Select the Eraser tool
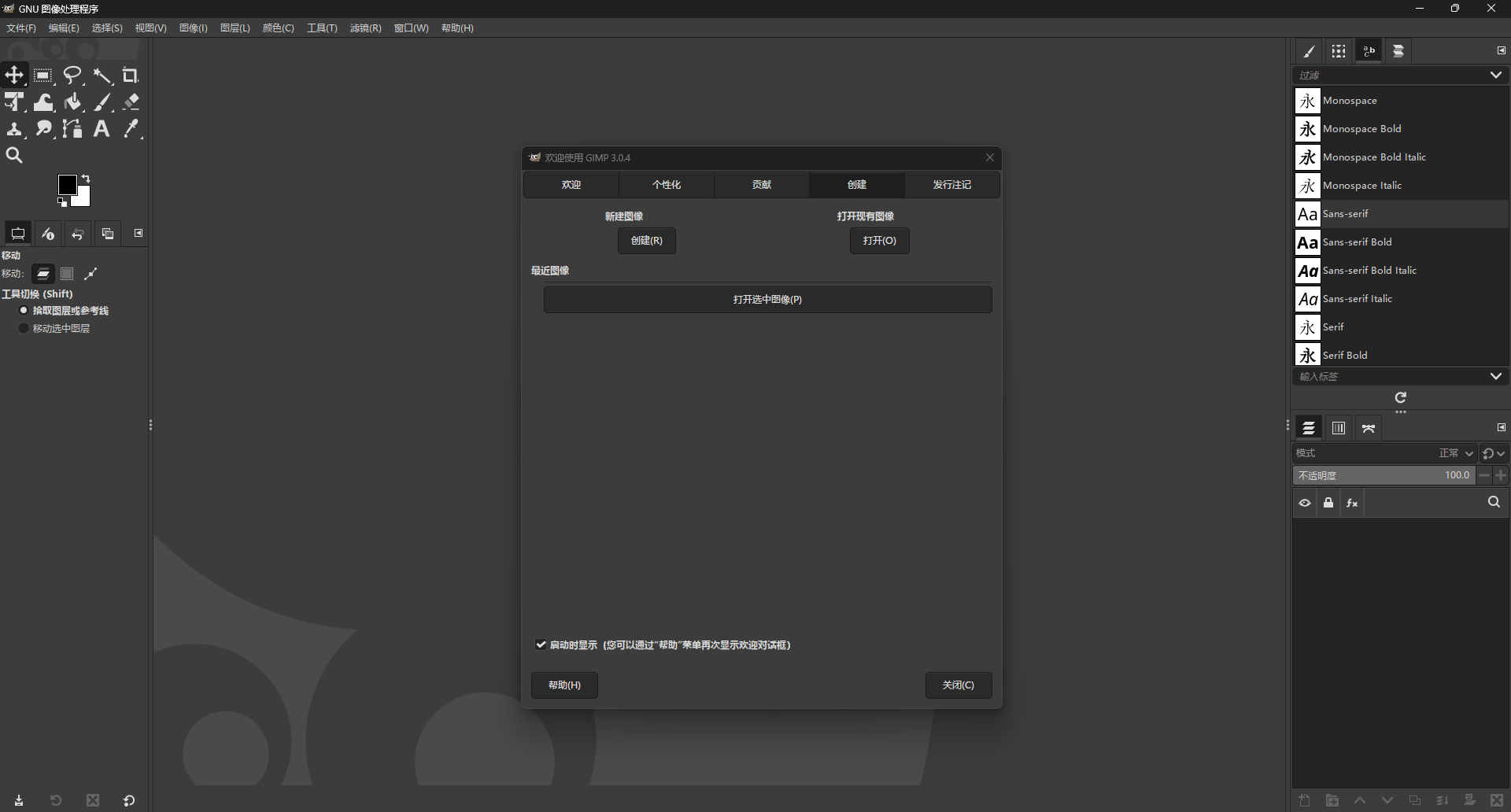This screenshot has height=812, width=1511. pos(131,102)
